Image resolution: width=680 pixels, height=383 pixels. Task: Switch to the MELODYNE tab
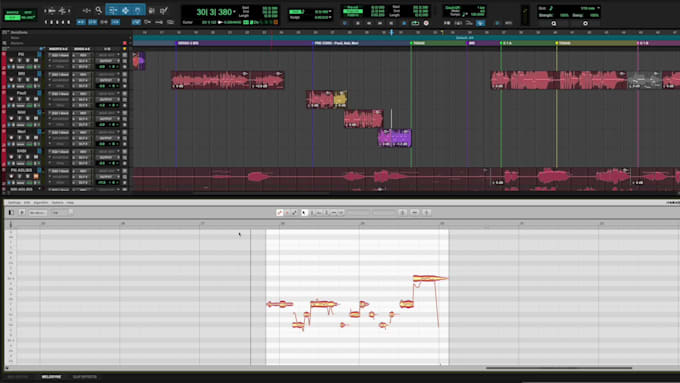[52, 377]
